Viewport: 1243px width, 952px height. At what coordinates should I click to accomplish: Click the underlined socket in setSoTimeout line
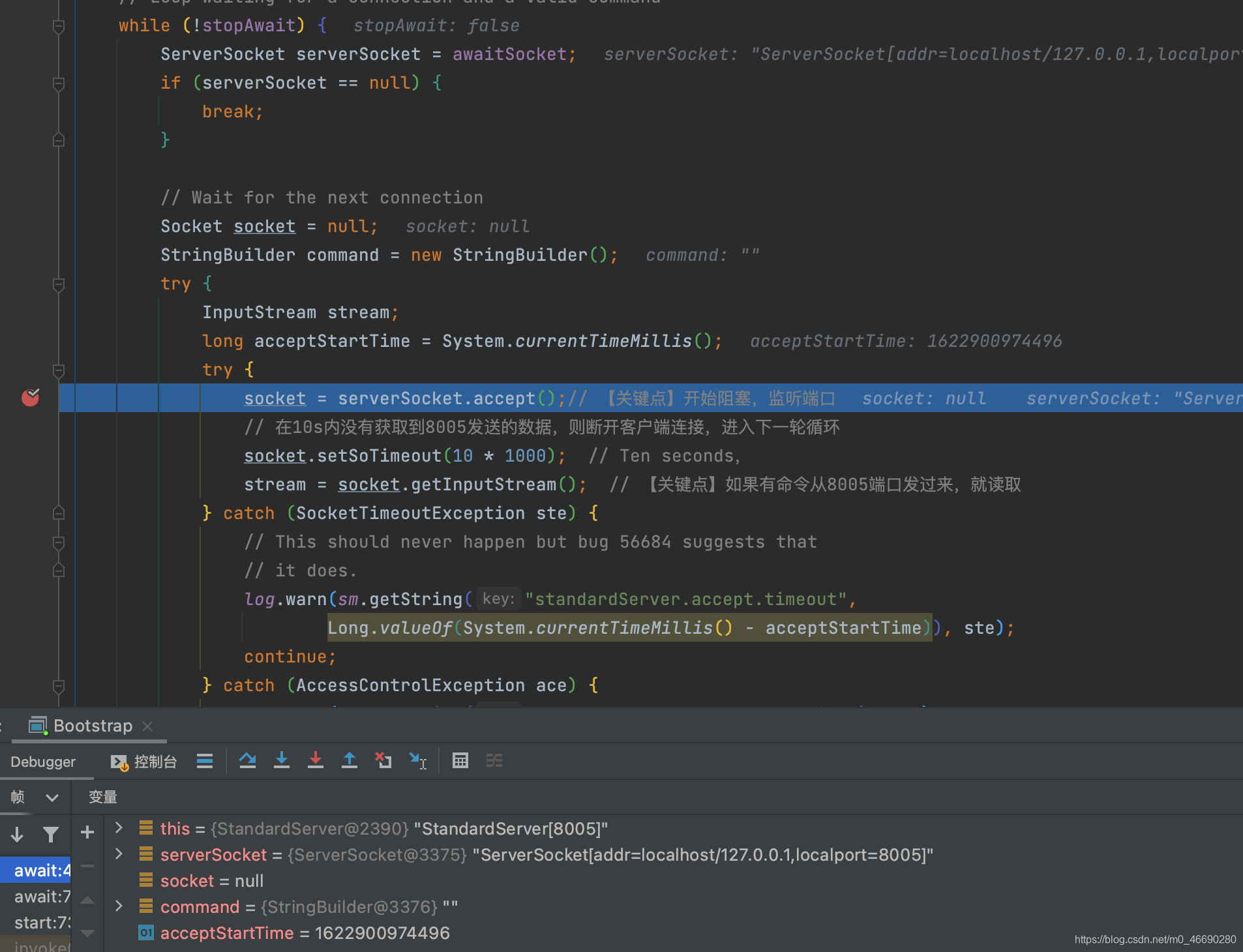point(275,456)
